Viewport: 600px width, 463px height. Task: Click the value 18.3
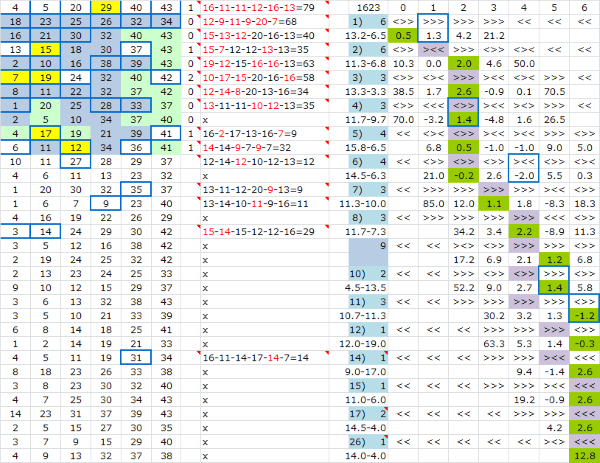[x=584, y=204]
